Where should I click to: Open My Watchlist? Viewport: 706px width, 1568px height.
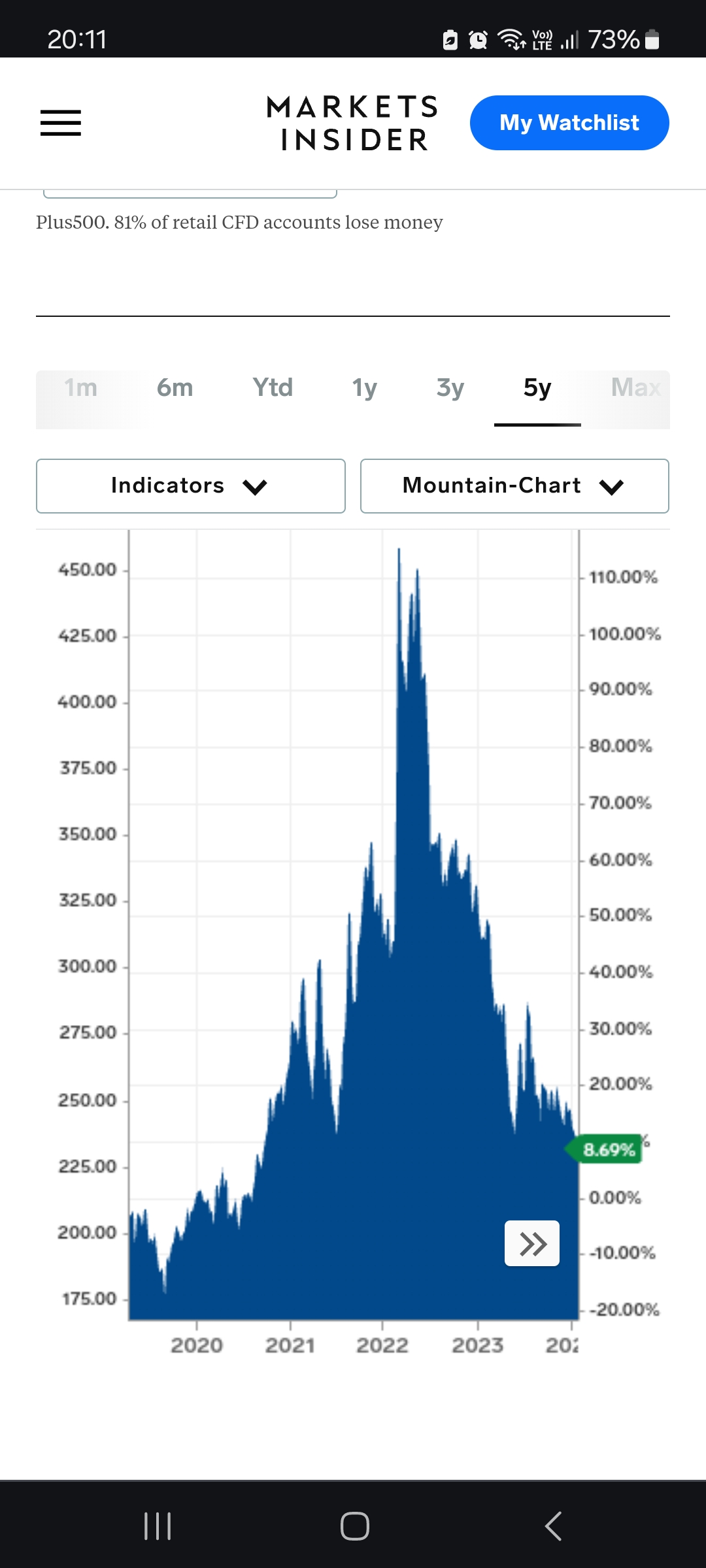pos(569,123)
